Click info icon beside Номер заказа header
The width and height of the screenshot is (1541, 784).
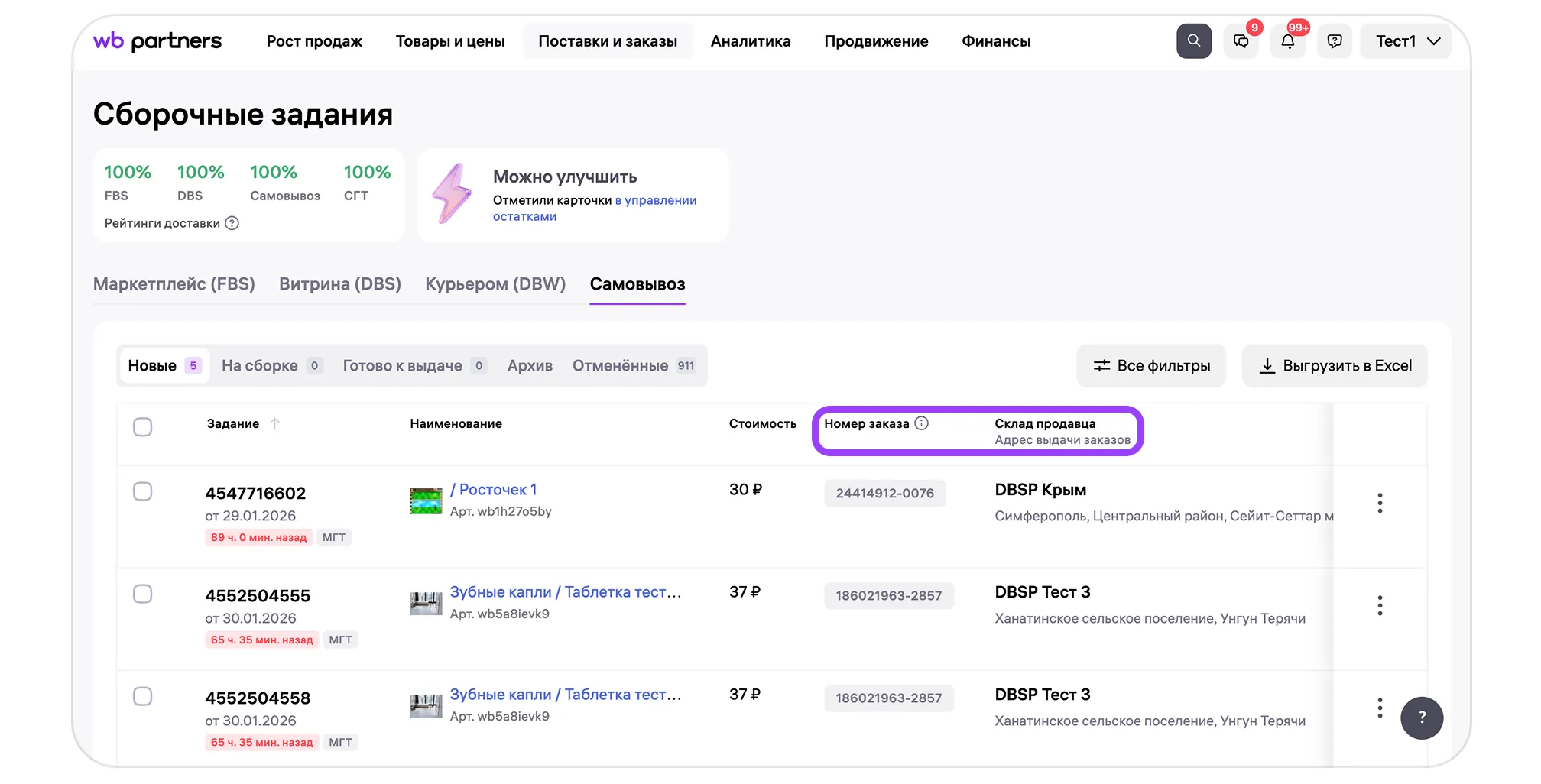coord(922,423)
